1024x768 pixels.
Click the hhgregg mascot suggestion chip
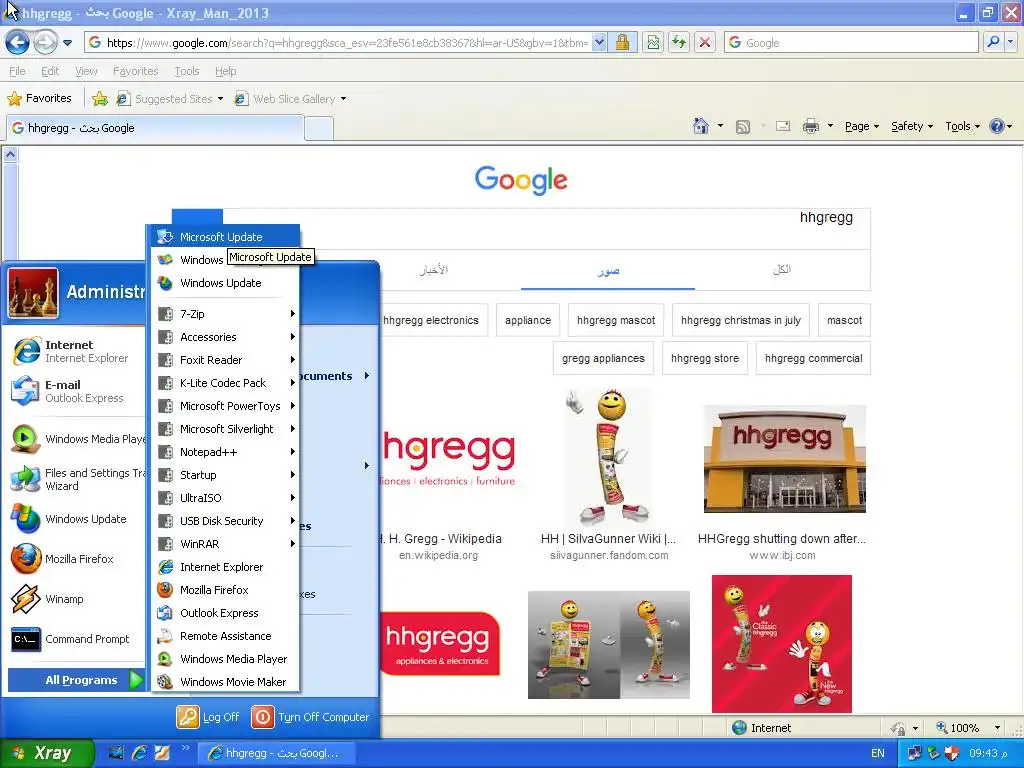[x=616, y=320]
